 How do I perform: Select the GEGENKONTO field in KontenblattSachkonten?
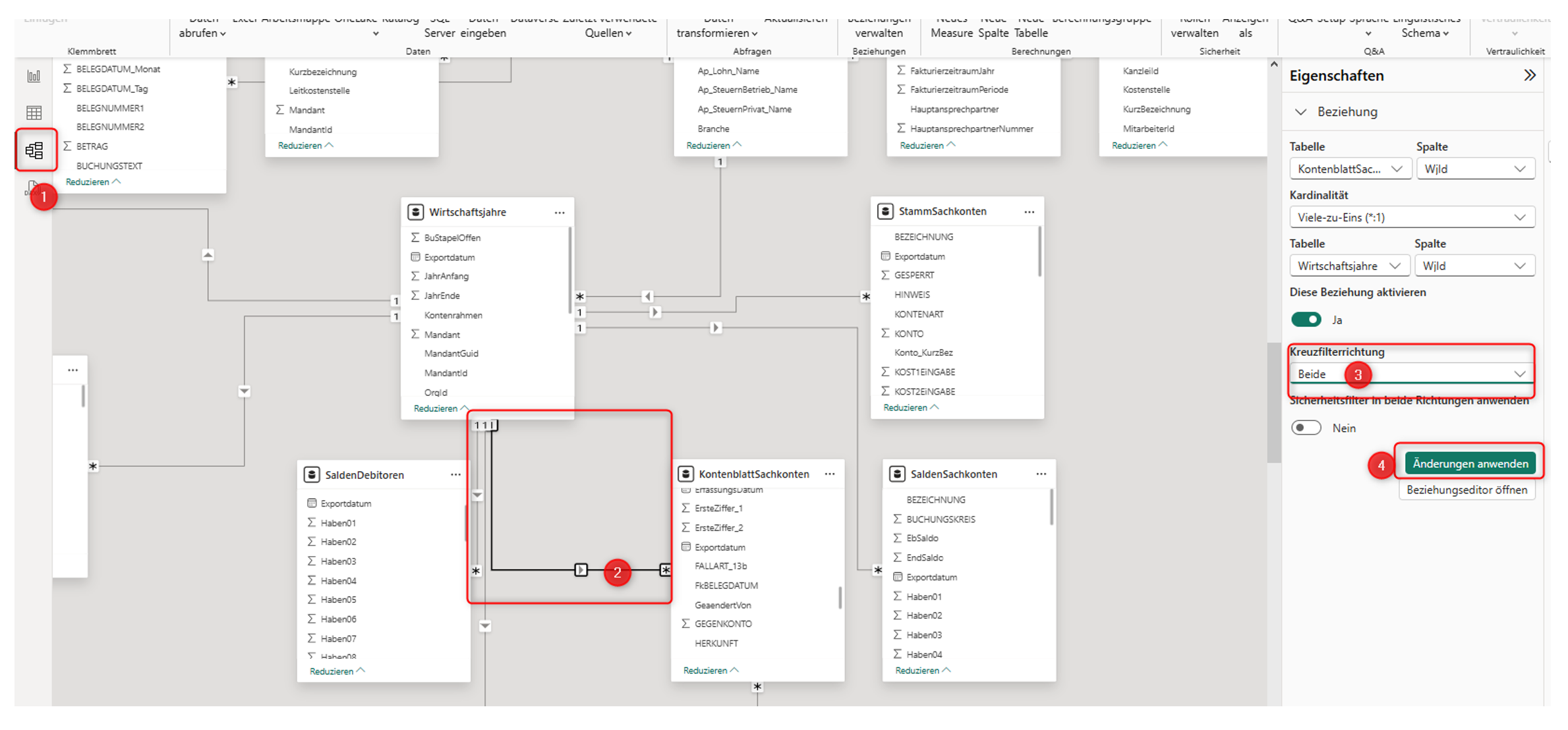[722, 624]
